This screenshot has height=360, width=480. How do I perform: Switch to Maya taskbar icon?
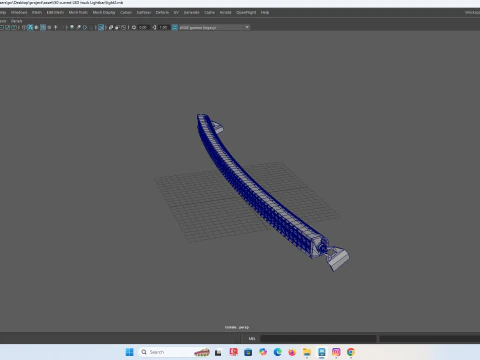point(321,352)
